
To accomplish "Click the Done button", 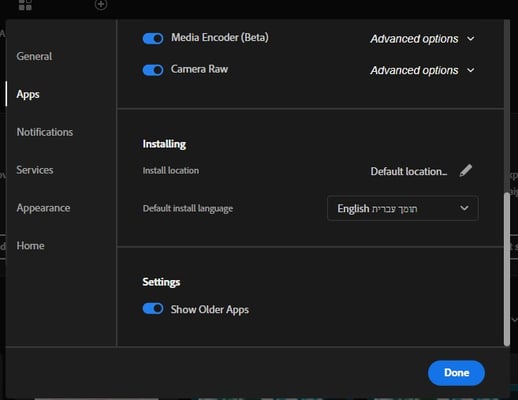I will (456, 373).
